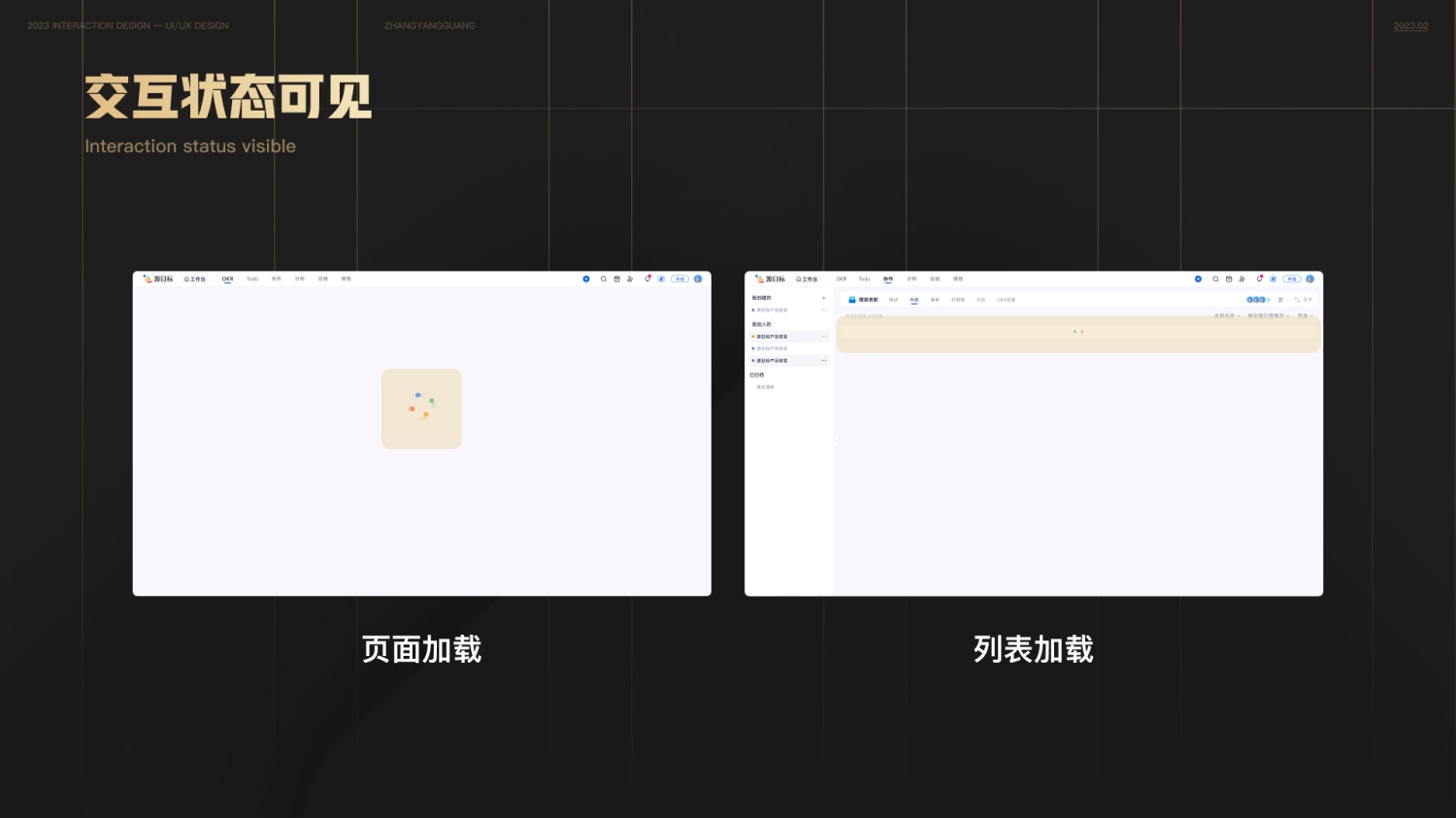This screenshot has width=1456, height=818.
Task: Open the notification bell with red badge
Action: click(1260, 278)
